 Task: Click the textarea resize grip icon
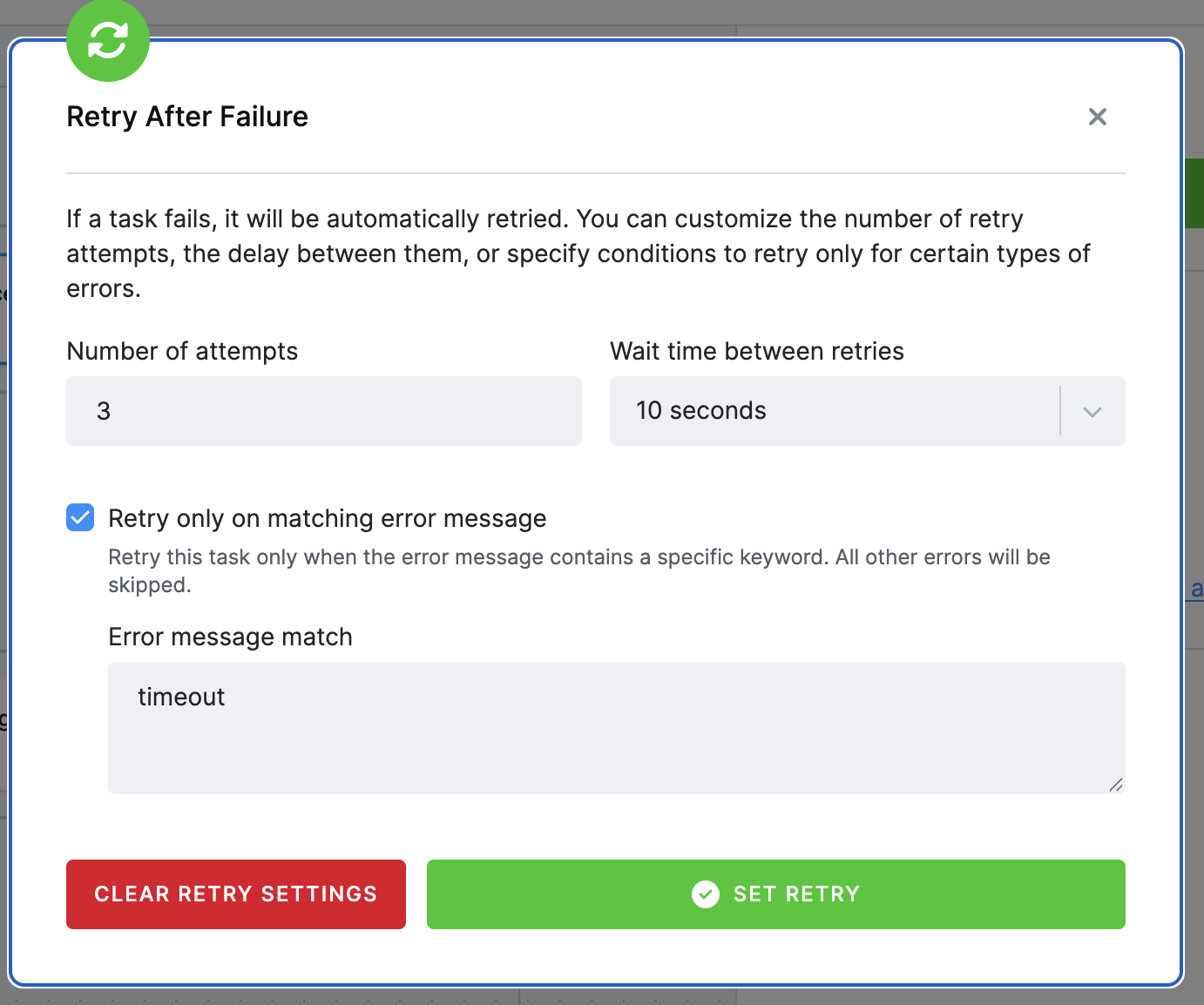click(x=1116, y=785)
